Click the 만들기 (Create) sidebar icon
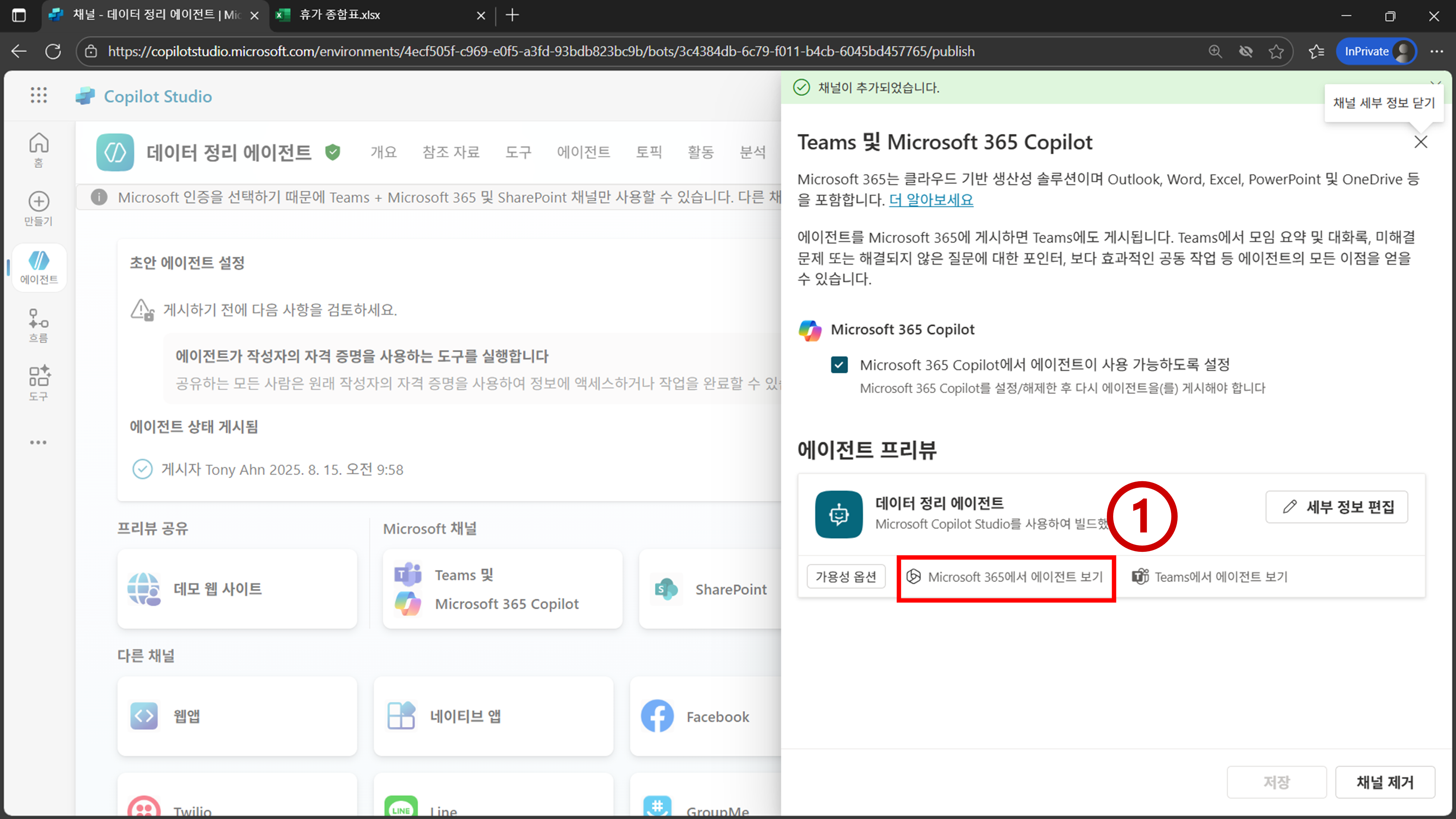The width and height of the screenshot is (1456, 819). tap(39, 208)
